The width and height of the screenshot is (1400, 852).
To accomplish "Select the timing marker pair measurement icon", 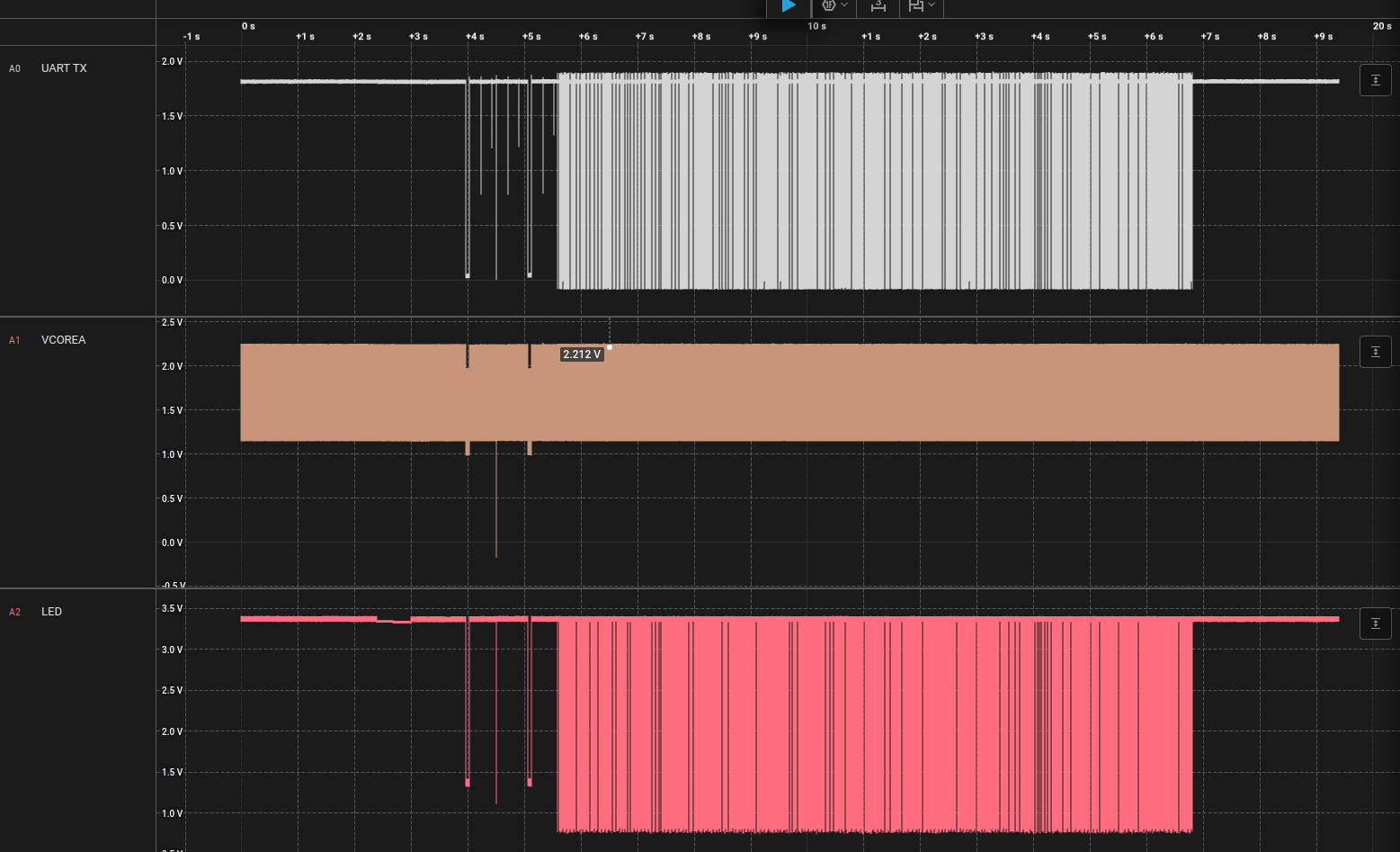I will pyautogui.click(x=878, y=6).
